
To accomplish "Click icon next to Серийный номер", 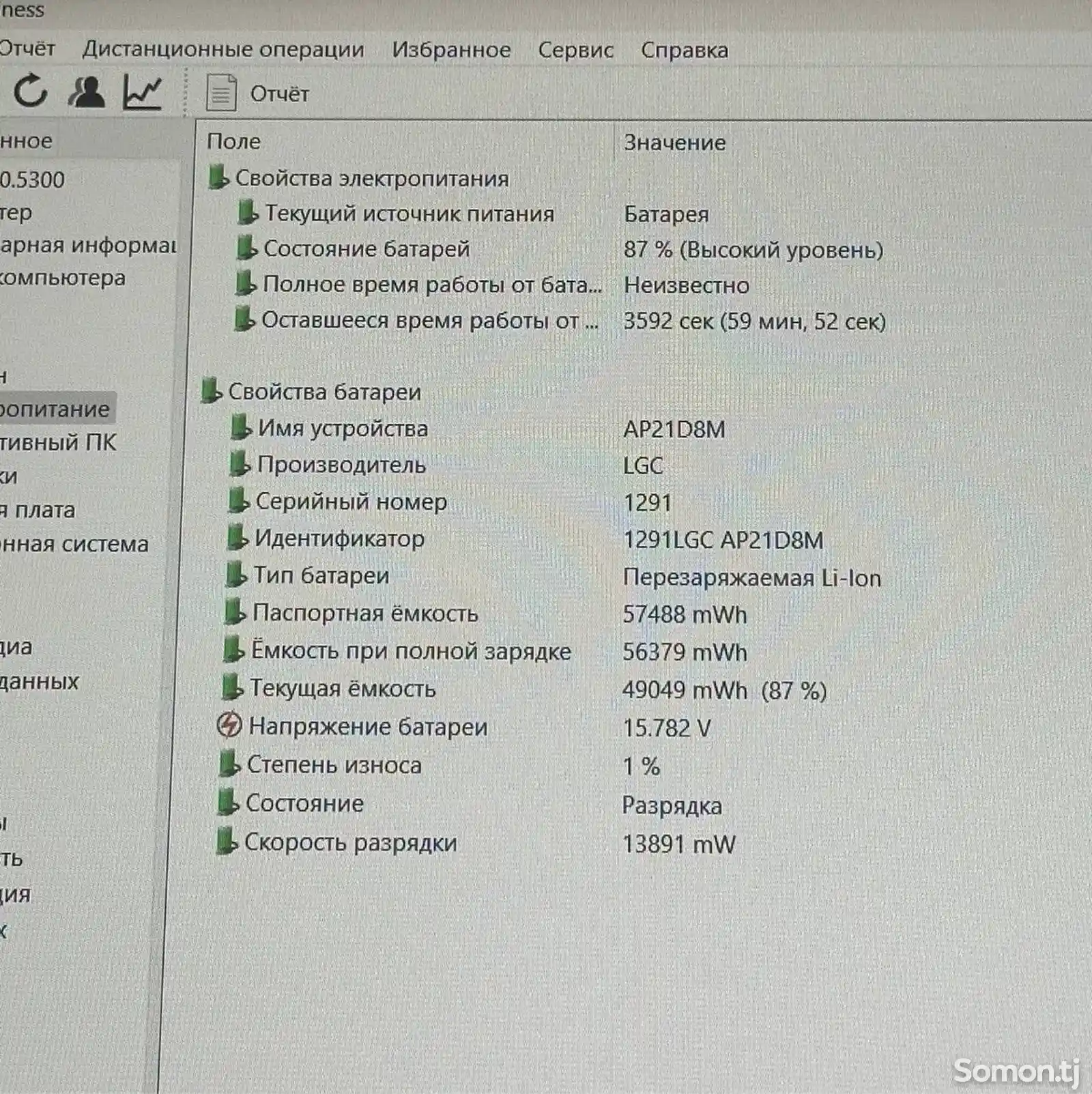I will [238, 501].
